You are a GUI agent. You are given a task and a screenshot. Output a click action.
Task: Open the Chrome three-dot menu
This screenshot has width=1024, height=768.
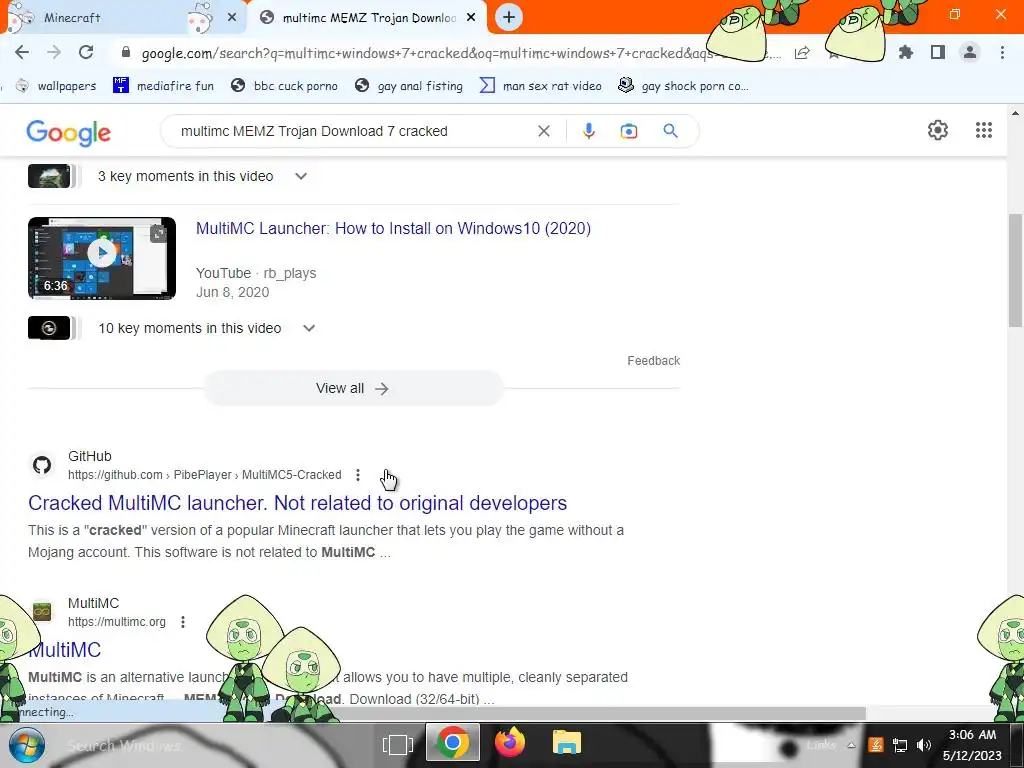coord(1002,53)
